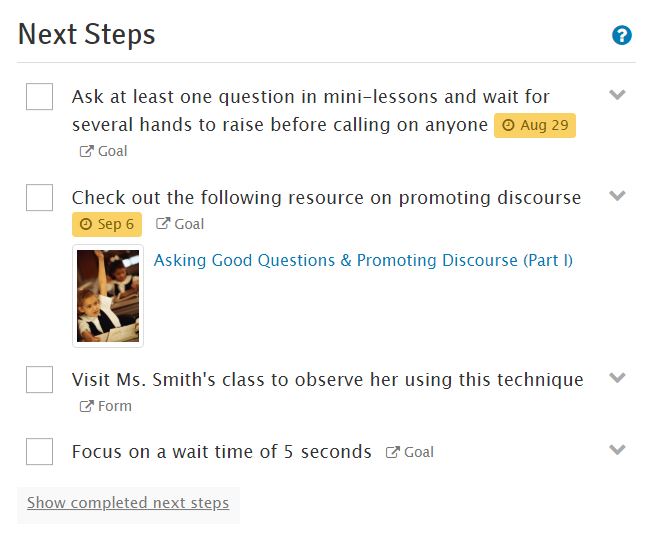This screenshot has width=651, height=545.
Task: Click the Goal link icon beside Sep 6
Action: [x=163, y=224]
